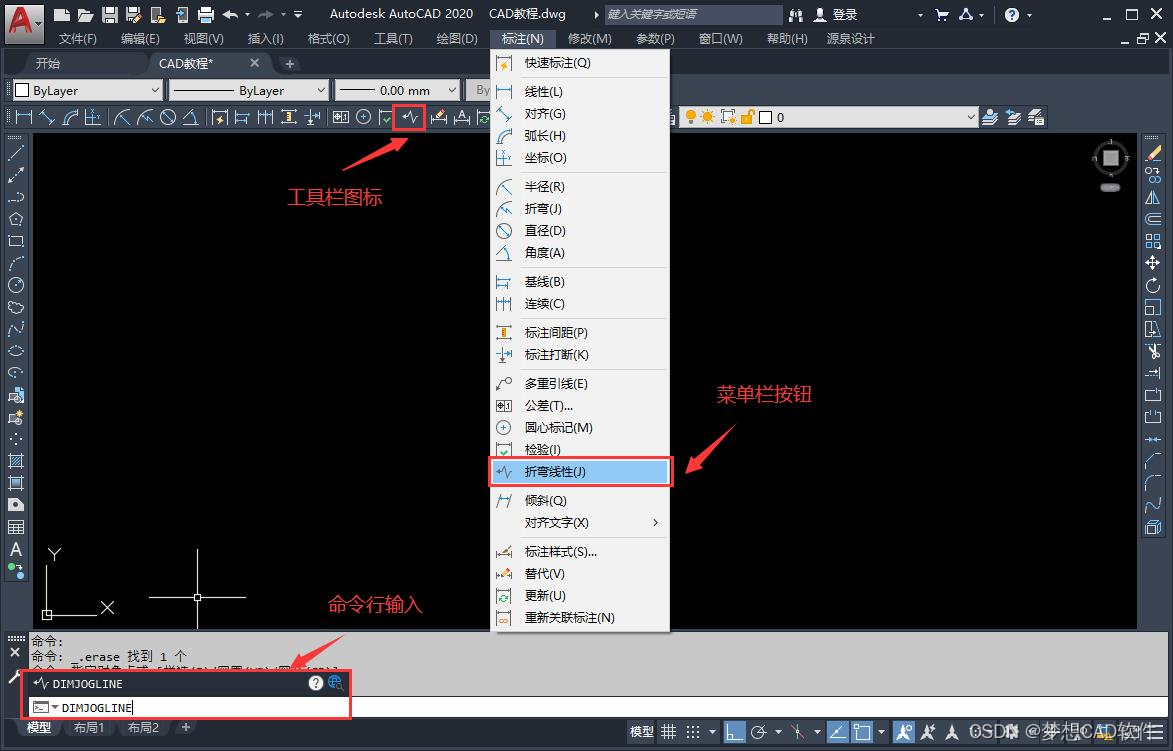Select the Circle draw tool
The image size is (1173, 751).
[x=16, y=285]
